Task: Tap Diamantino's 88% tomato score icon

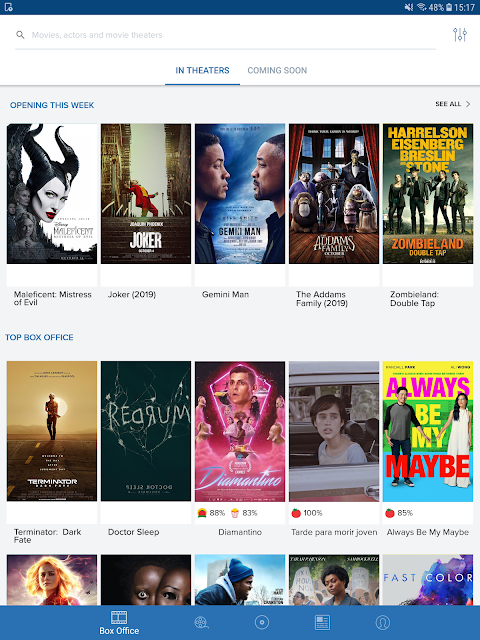Action: (202, 513)
